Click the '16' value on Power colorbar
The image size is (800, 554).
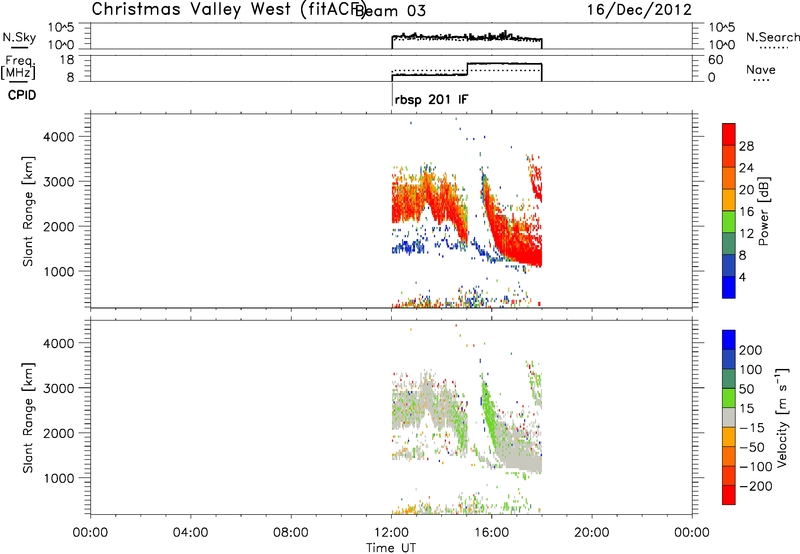746,212
